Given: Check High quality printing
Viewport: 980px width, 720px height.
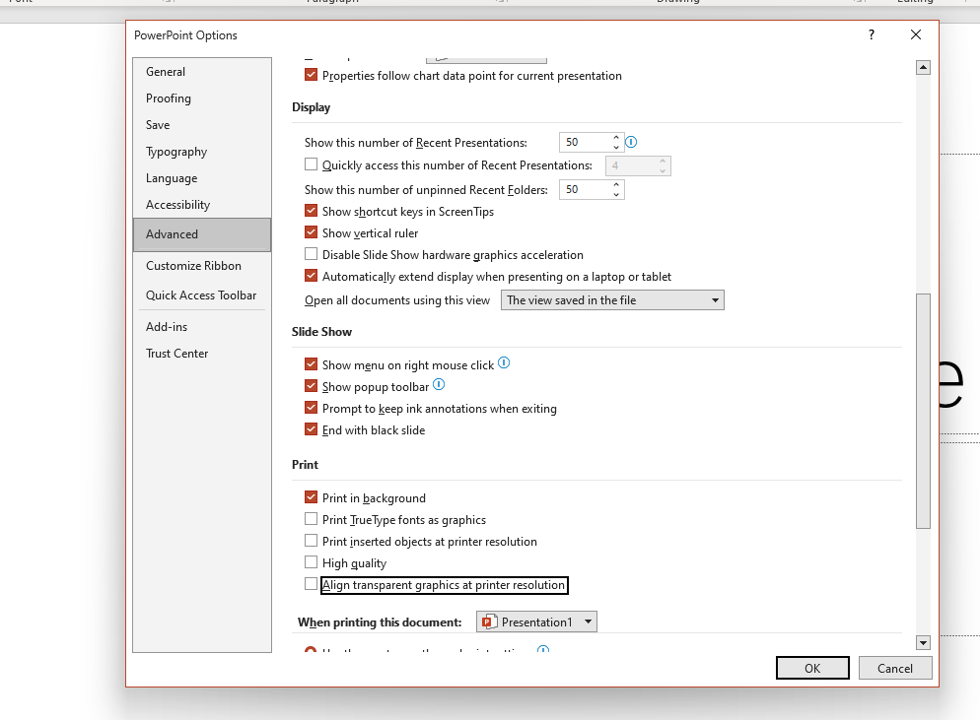Looking at the screenshot, I should (x=311, y=563).
